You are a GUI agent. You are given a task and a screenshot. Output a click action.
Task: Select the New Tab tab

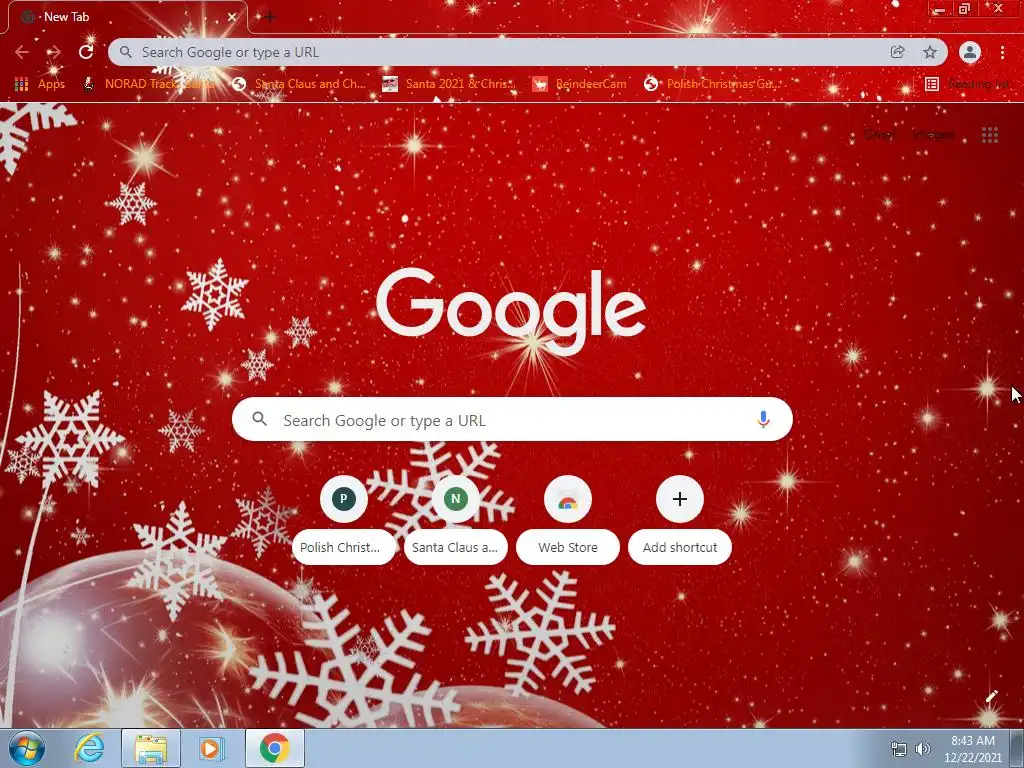click(127, 17)
